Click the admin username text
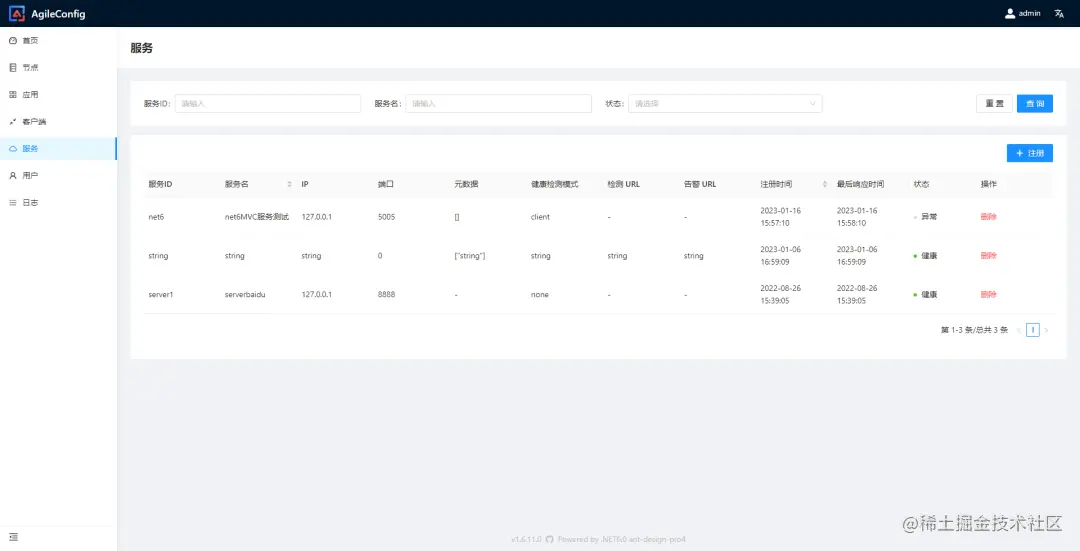 tap(1030, 13)
